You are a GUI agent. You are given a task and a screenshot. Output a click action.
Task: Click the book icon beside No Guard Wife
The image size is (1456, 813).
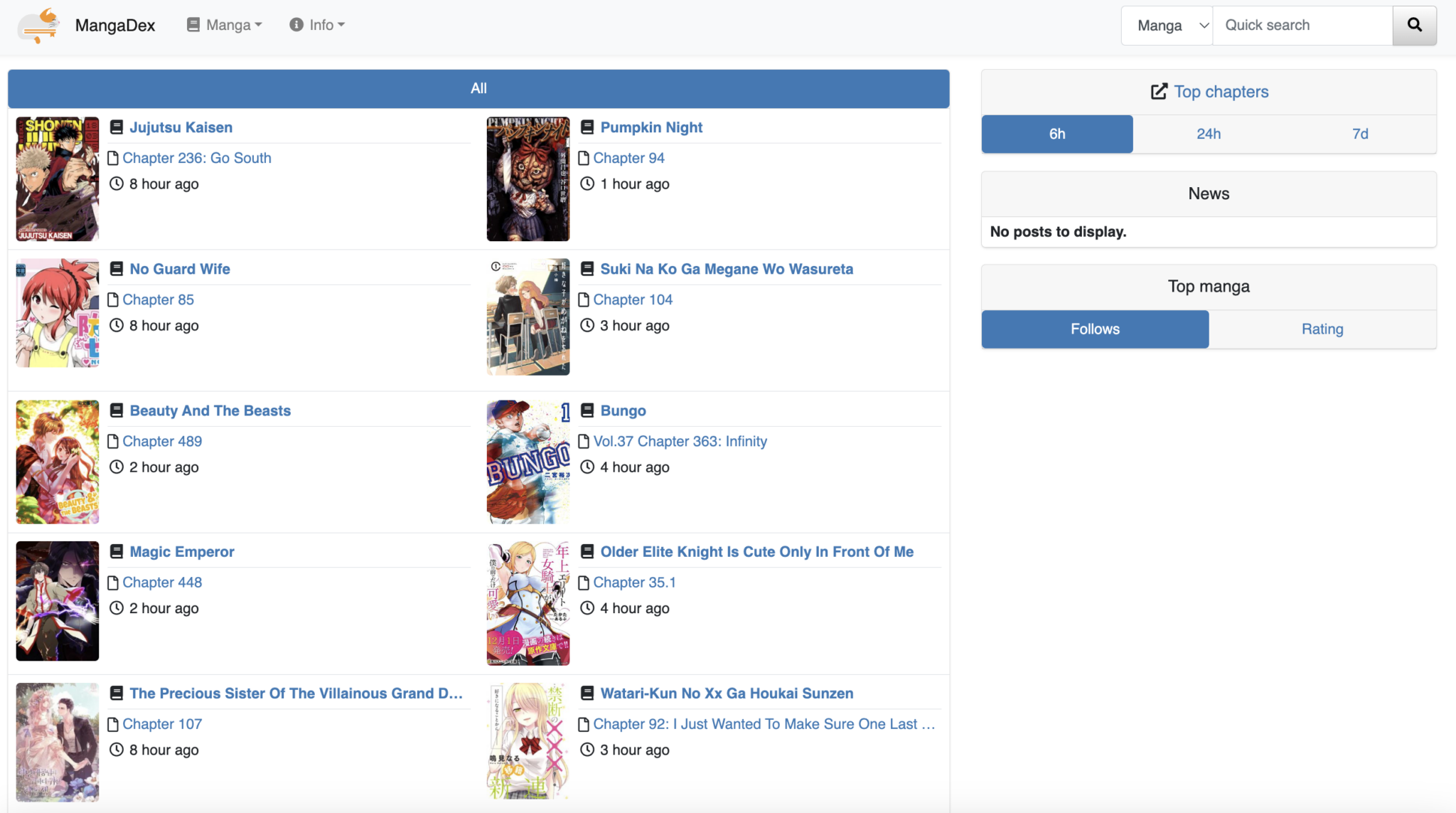117,269
